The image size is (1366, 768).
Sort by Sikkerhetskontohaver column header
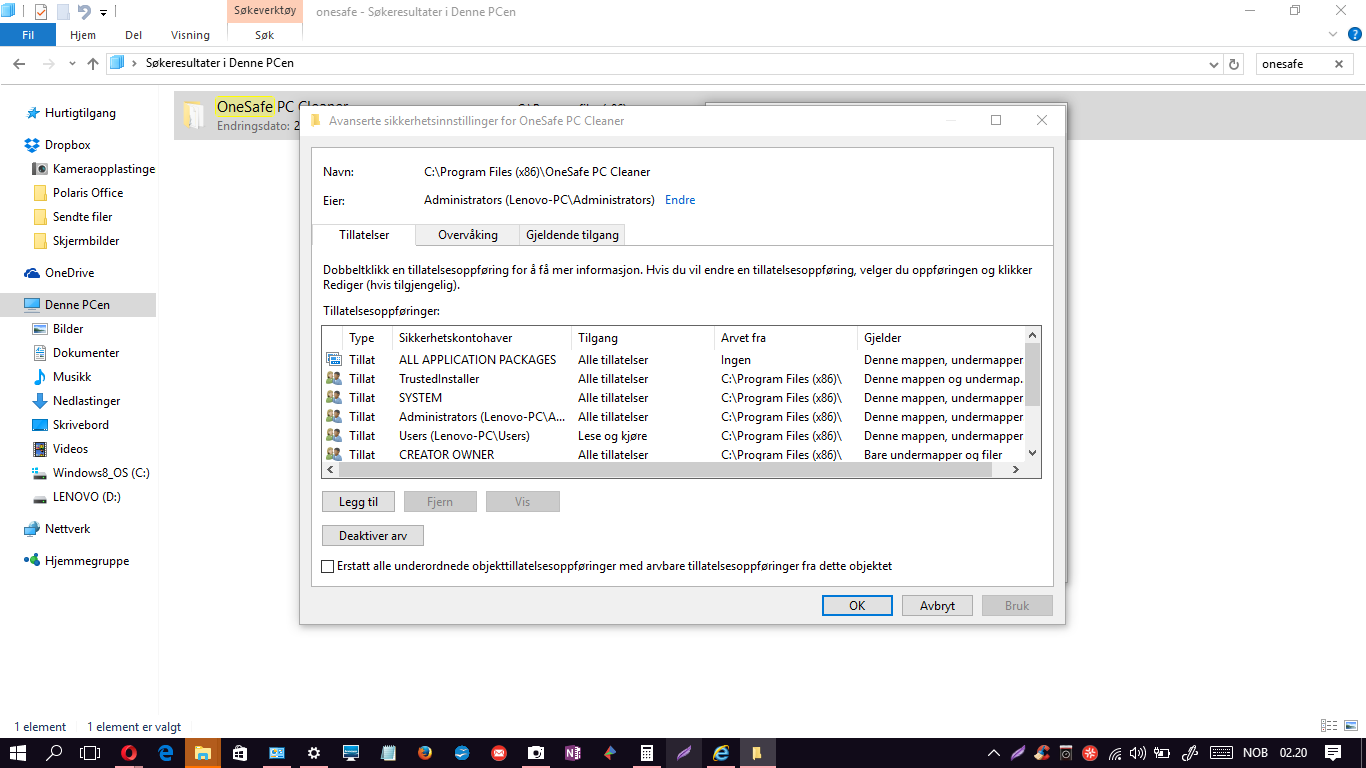481,338
